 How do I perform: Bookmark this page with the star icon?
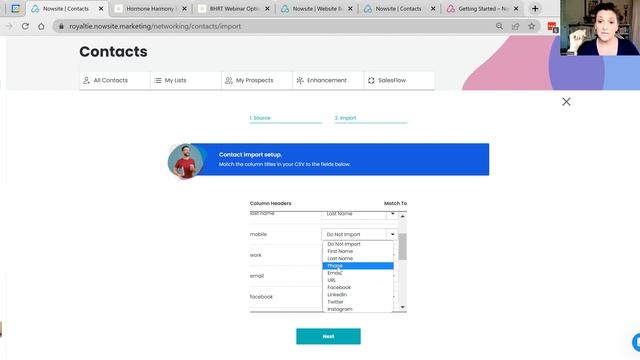point(531,26)
